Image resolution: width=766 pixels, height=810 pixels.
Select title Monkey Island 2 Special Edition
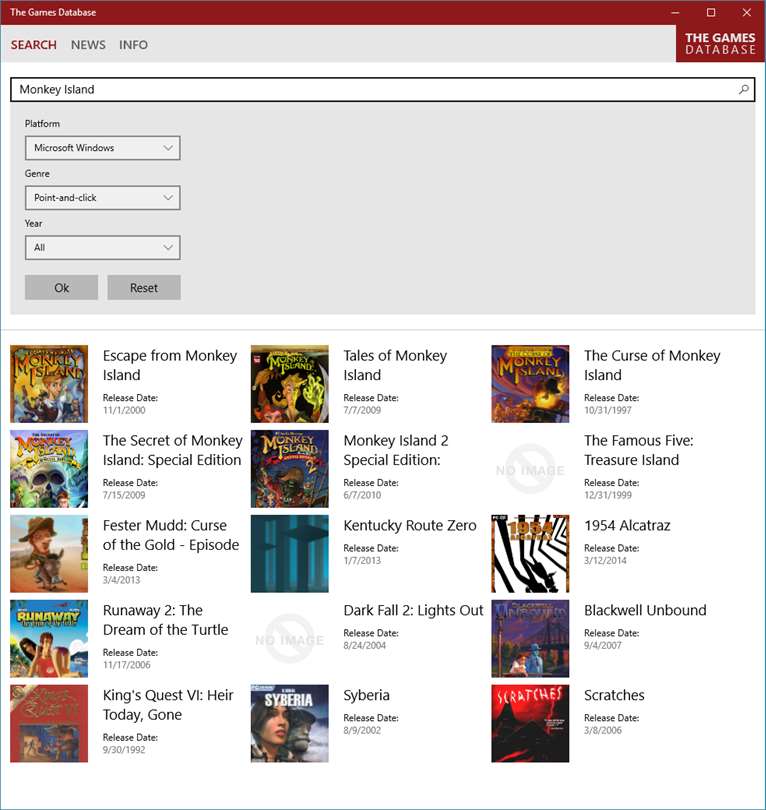[396, 450]
